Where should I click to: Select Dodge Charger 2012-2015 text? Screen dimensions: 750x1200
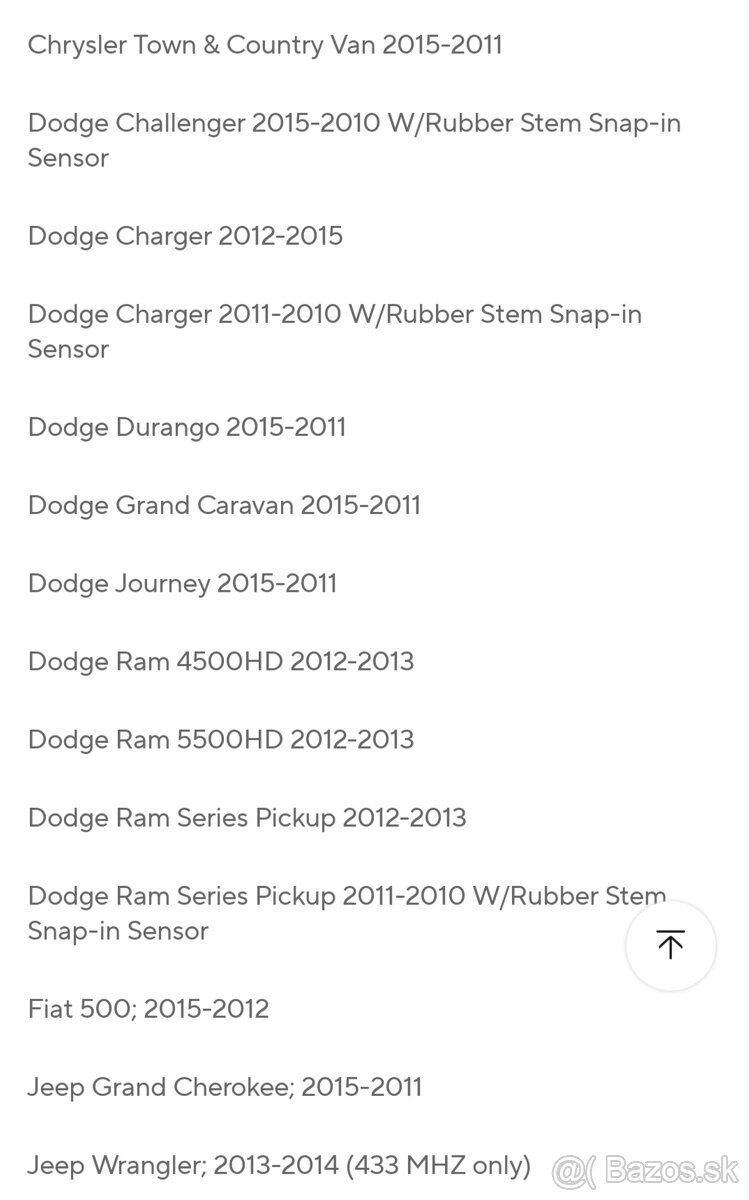185,236
